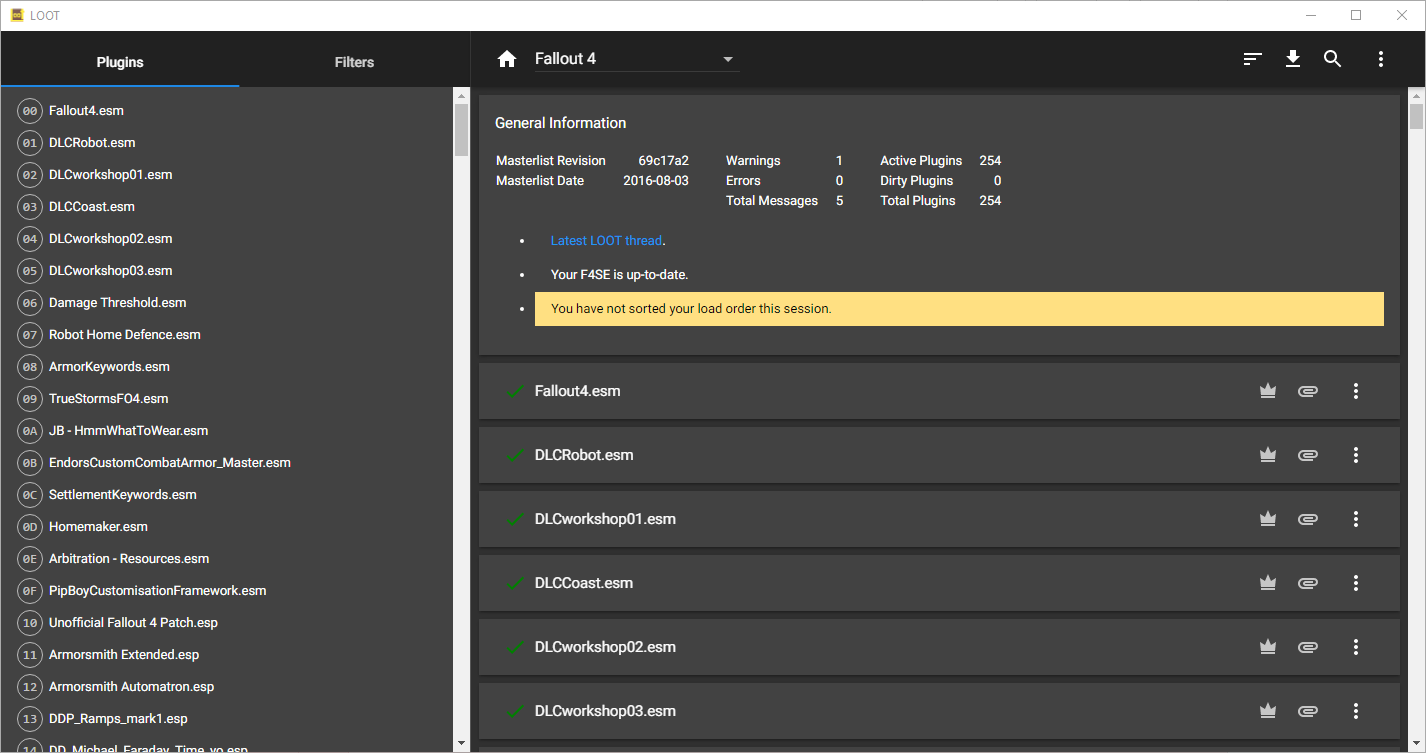Open the DLCworkshop02.esm card menu
Viewport: 1426px width, 753px height.
pyautogui.click(x=1356, y=647)
